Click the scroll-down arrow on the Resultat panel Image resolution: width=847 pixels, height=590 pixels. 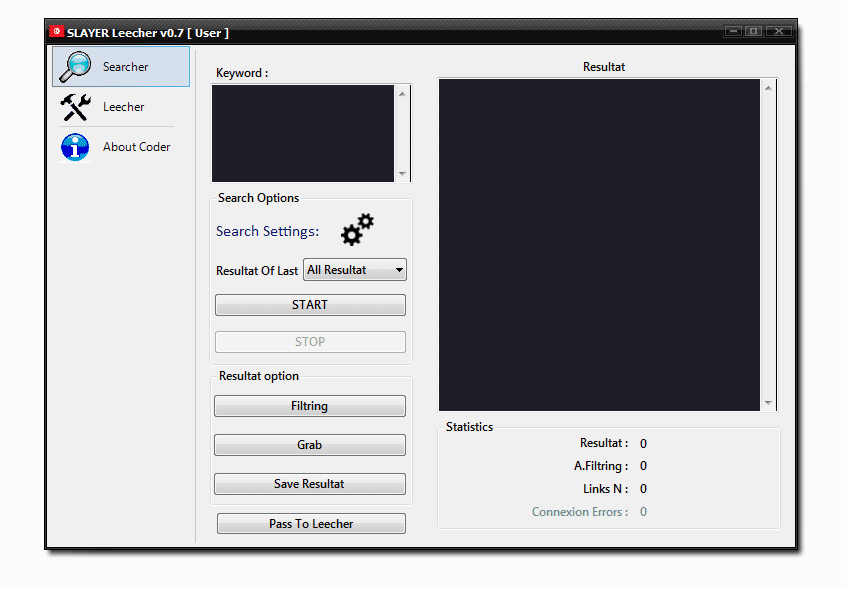(769, 404)
